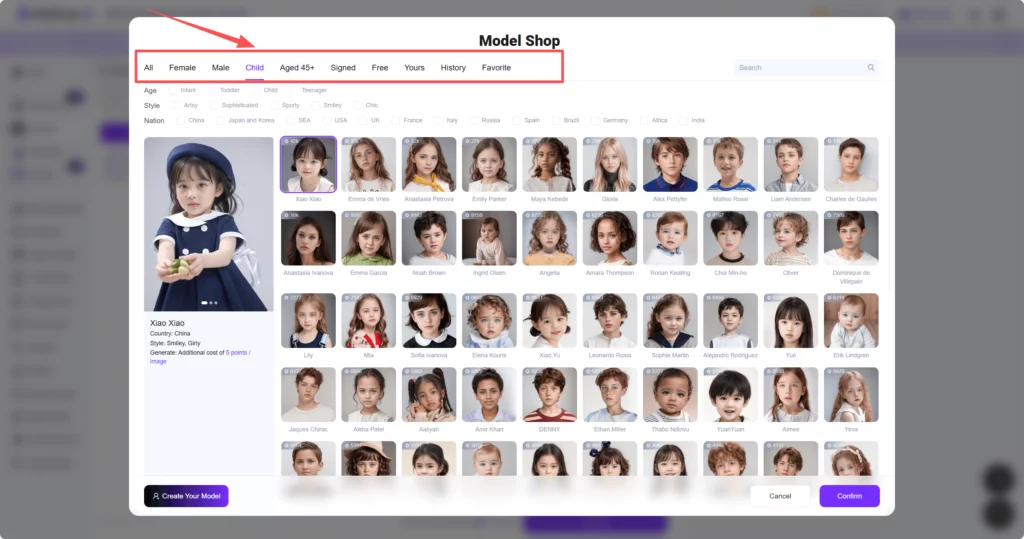
Task: Choose the Maya Kebede model thumbnail
Action: click(x=549, y=164)
